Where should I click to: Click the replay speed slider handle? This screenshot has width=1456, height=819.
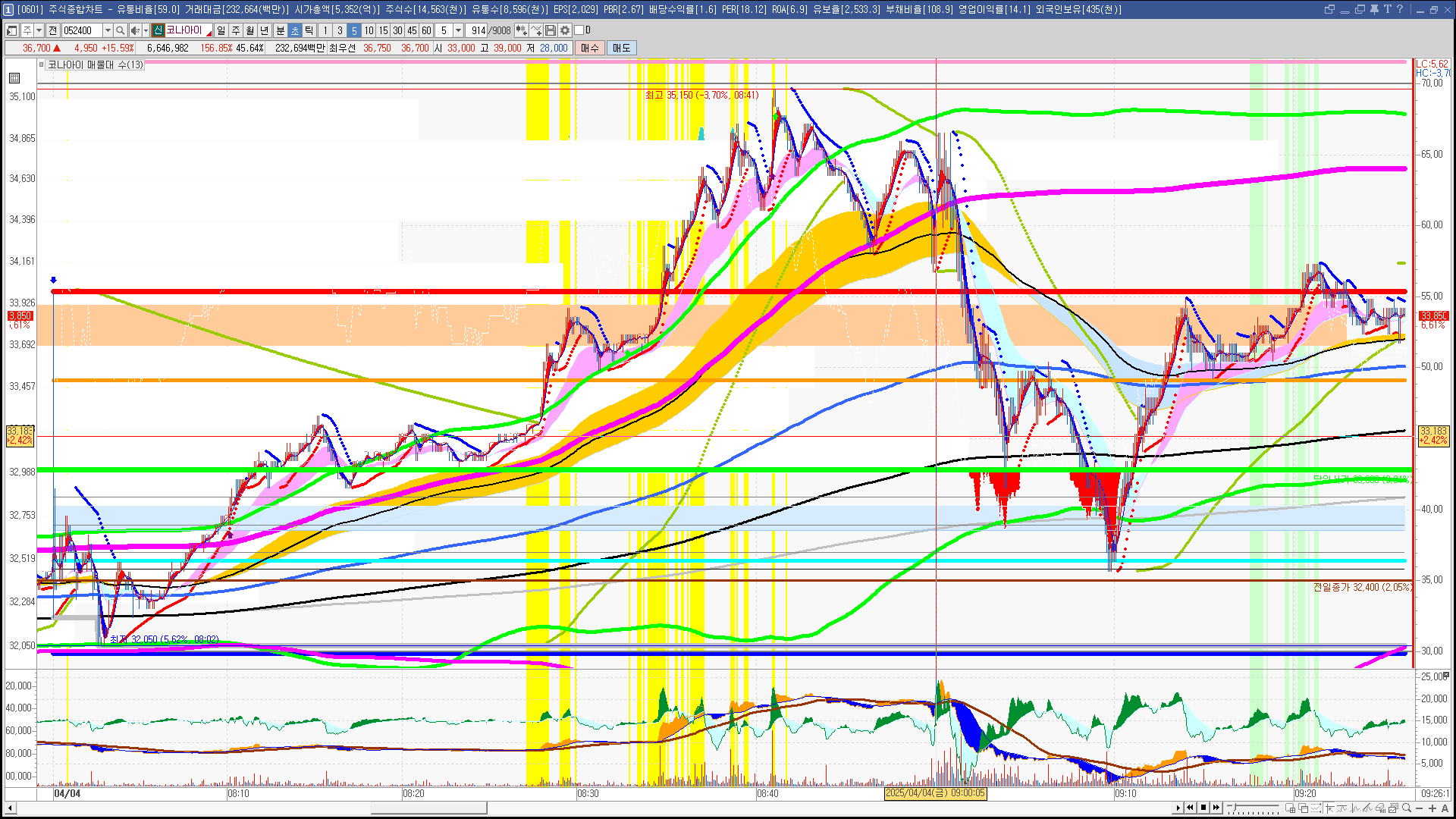pos(1233,808)
